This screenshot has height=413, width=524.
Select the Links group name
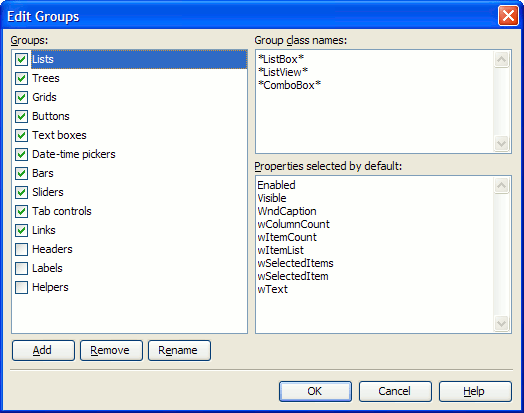click(x=44, y=230)
